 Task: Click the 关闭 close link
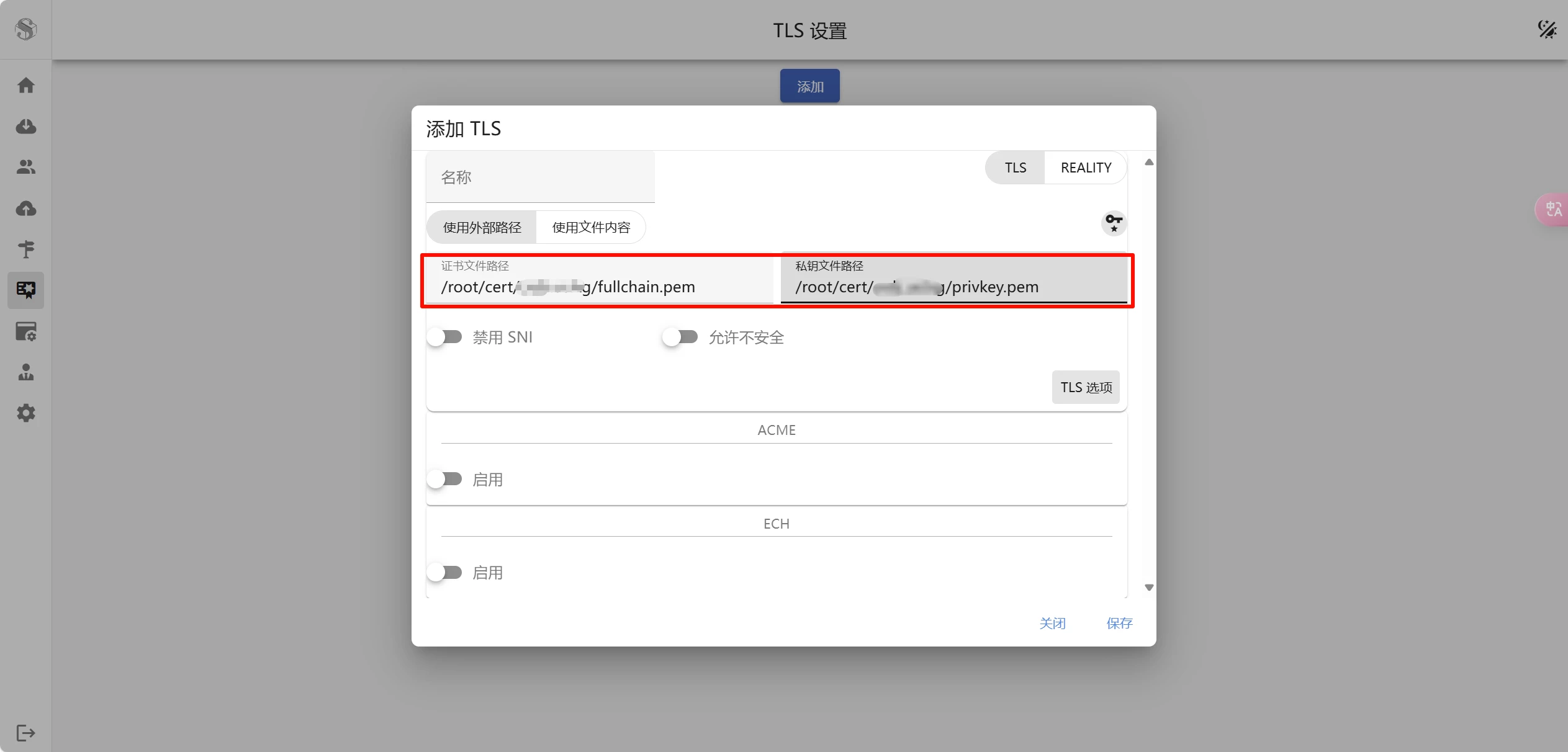tap(1052, 623)
